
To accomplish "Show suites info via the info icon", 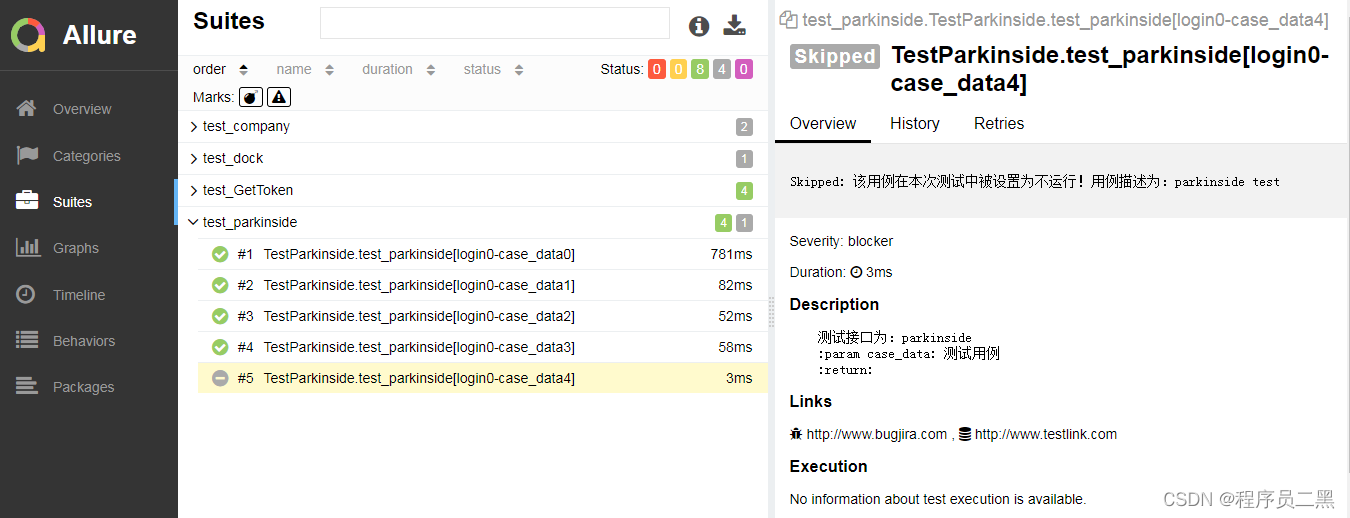I will pyautogui.click(x=699, y=26).
